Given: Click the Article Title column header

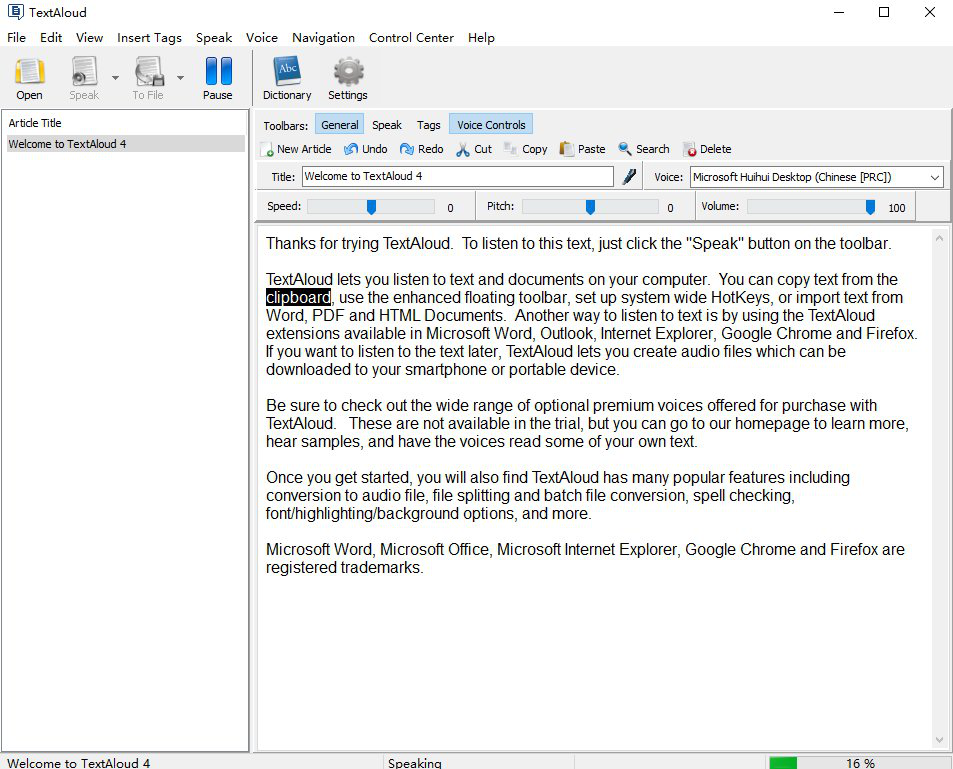Looking at the screenshot, I should [x=35, y=123].
